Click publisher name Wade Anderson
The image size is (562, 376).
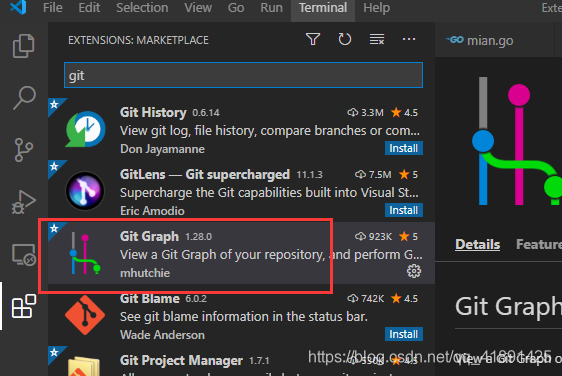(162, 335)
